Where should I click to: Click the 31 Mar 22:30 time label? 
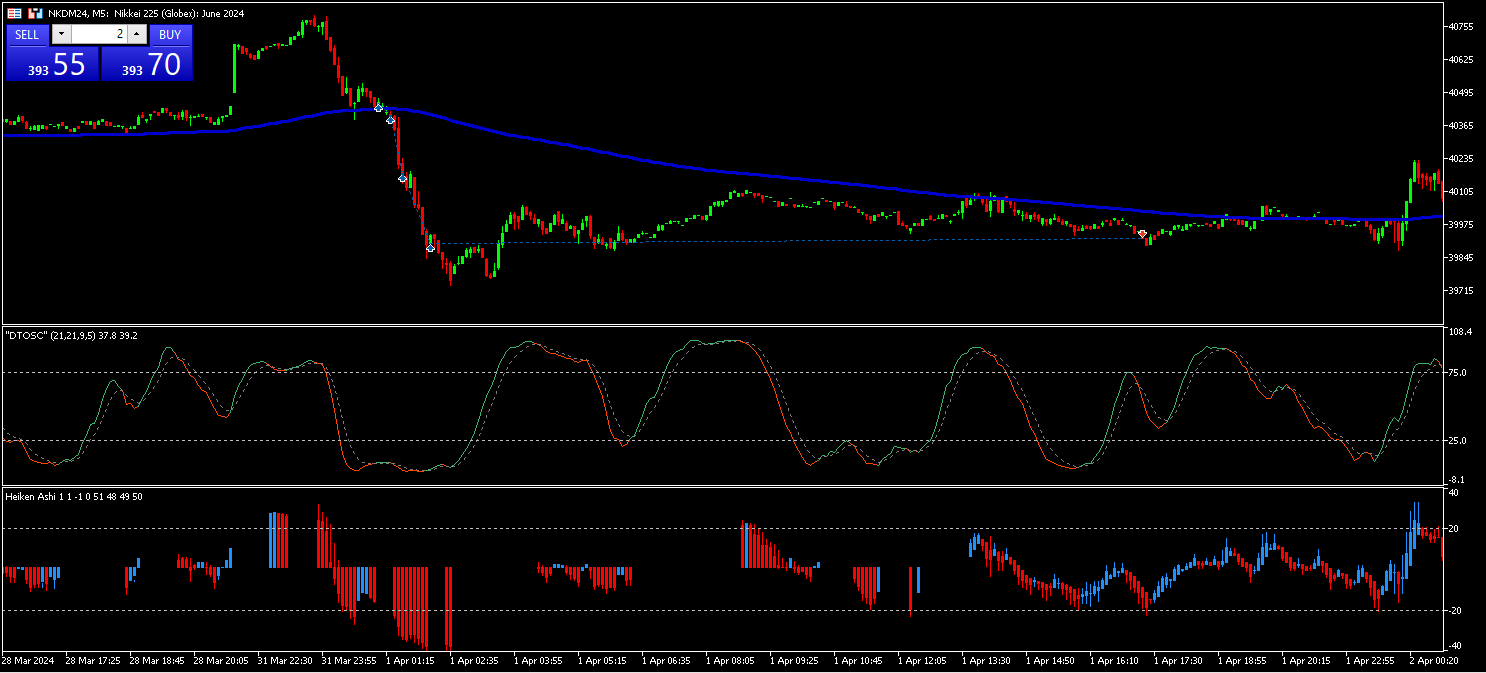(285, 661)
